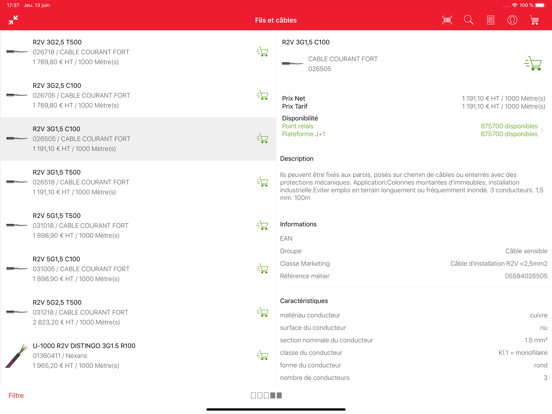Expand availability details chevron
This screenshot has height=414, width=552.
pos(542,130)
